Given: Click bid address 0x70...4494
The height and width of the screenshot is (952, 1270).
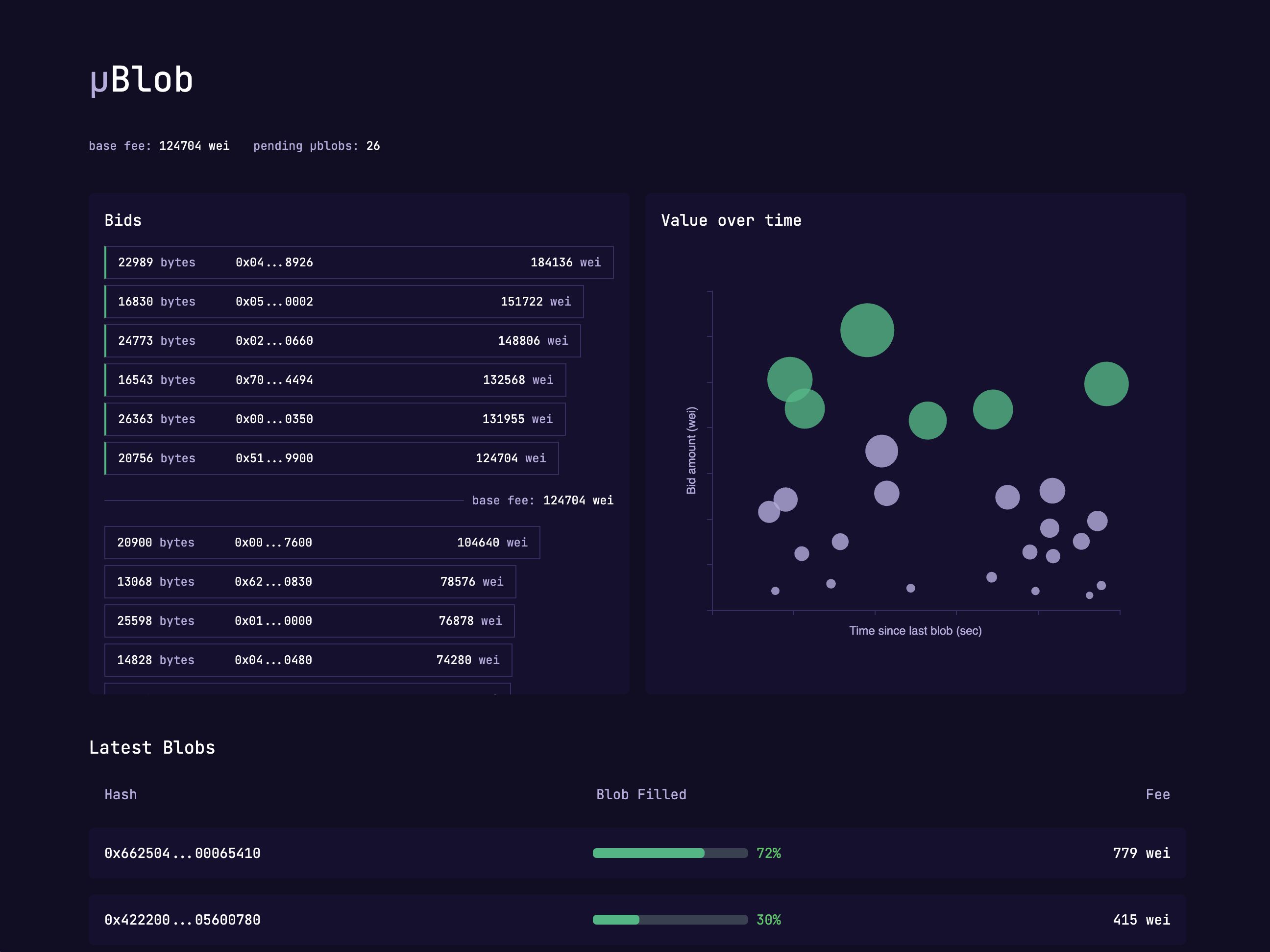Looking at the screenshot, I should [x=274, y=380].
